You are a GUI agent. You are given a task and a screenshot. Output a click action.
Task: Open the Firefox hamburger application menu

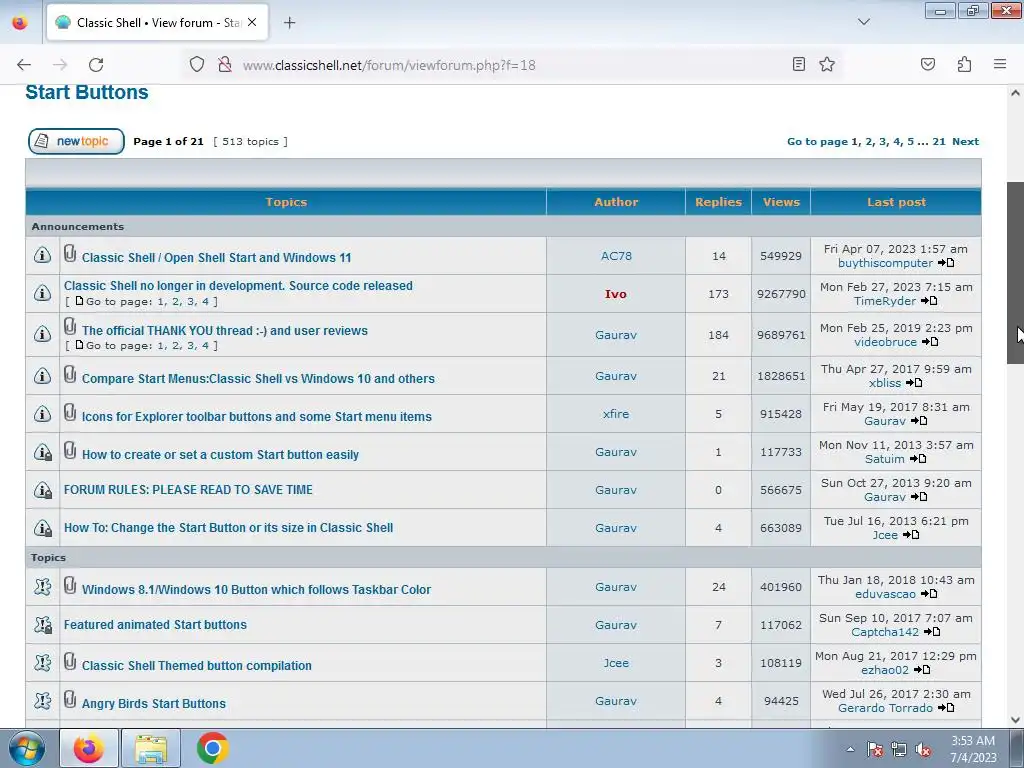pos(1000,64)
